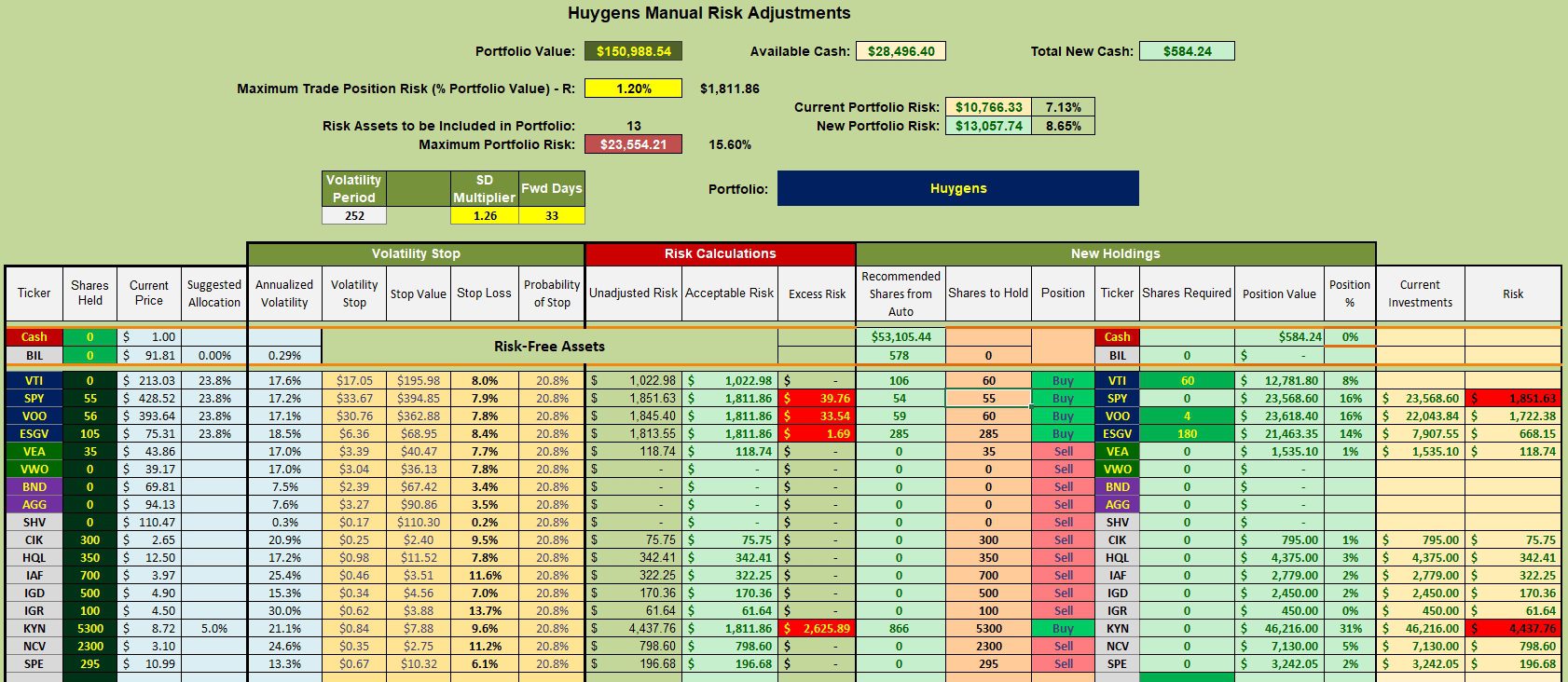Screen dimensions: 1568x682
Task: Click the Available Cash value $28,496.40
Action: (901, 51)
